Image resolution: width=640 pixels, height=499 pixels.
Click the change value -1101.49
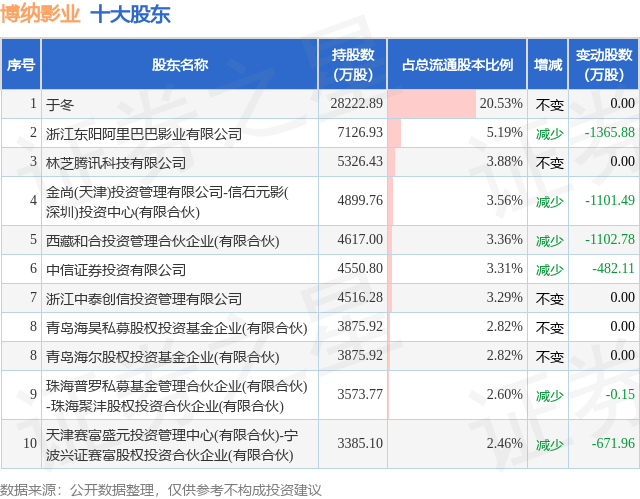tap(609, 200)
